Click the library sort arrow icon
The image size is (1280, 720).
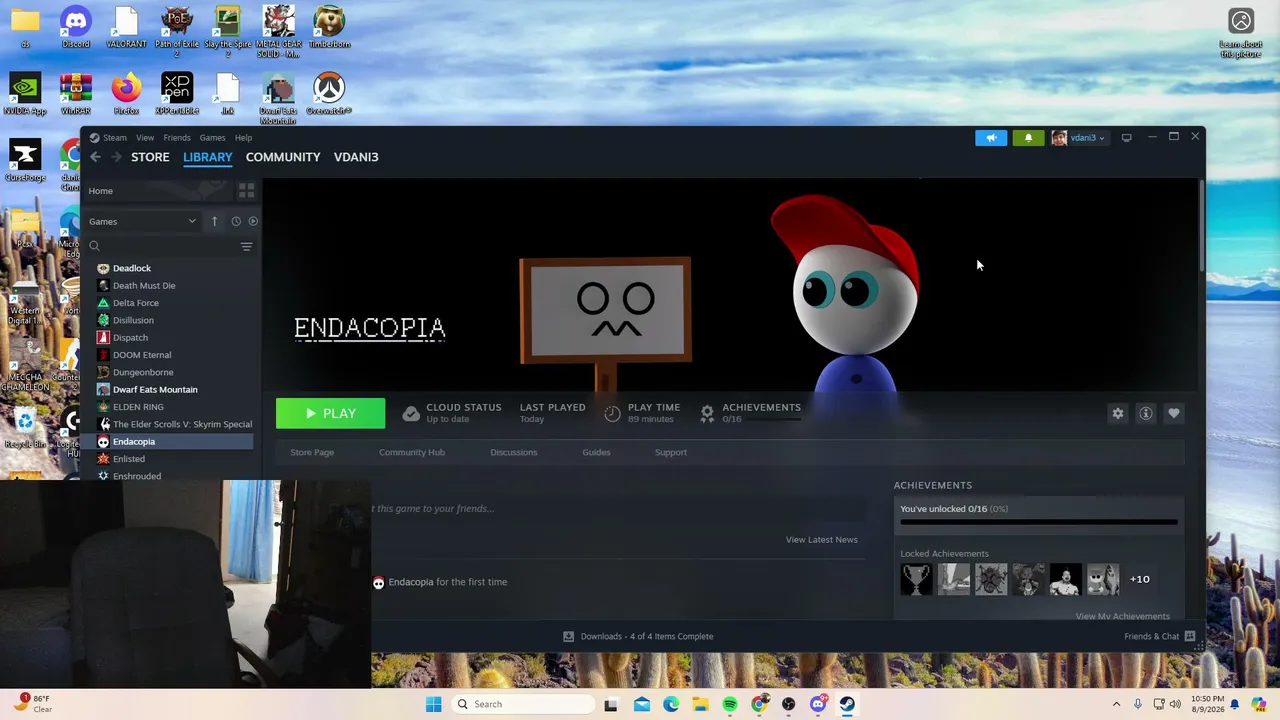coord(214,221)
